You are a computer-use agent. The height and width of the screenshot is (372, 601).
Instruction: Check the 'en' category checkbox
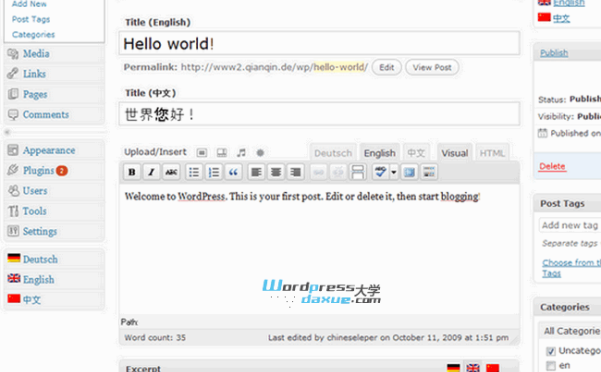(551, 365)
